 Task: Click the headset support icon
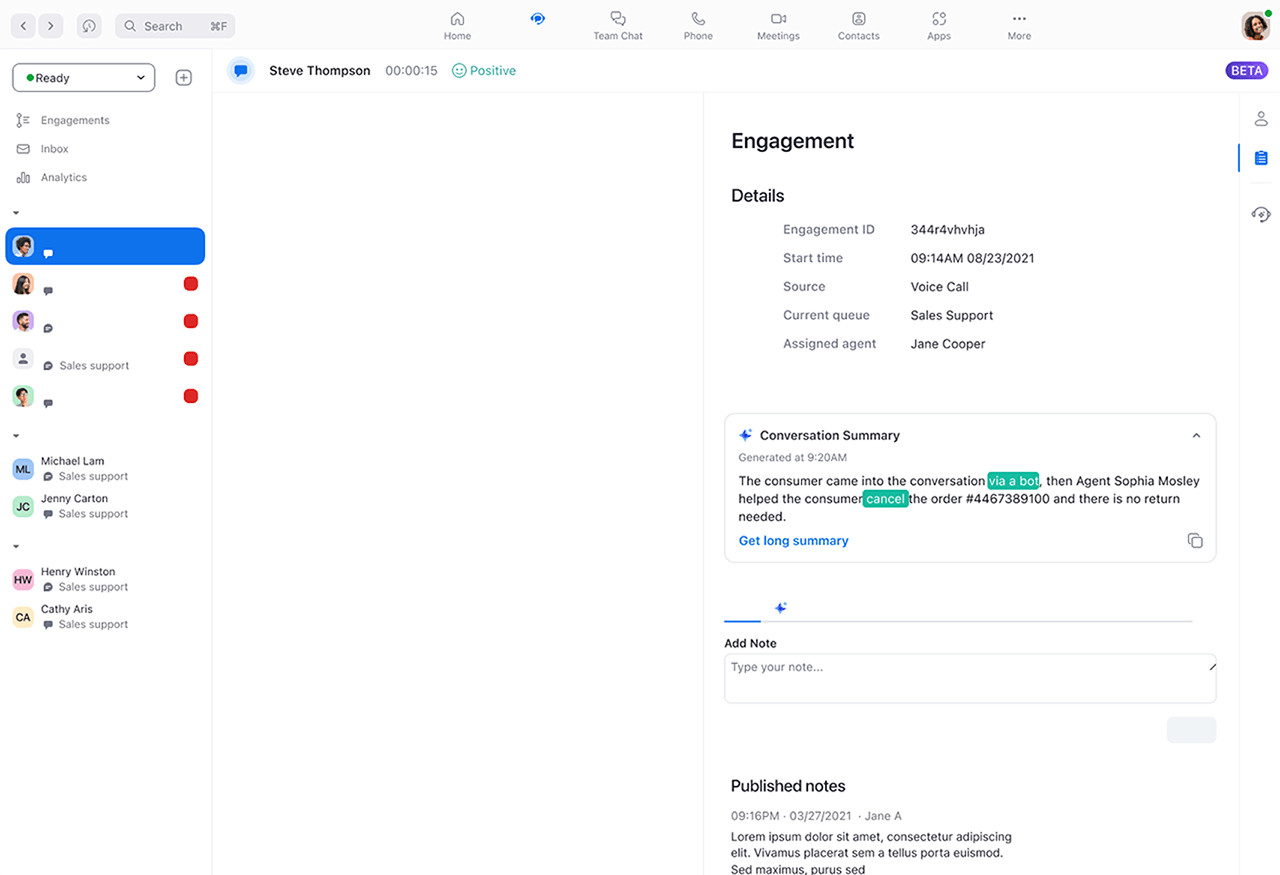tap(1261, 214)
